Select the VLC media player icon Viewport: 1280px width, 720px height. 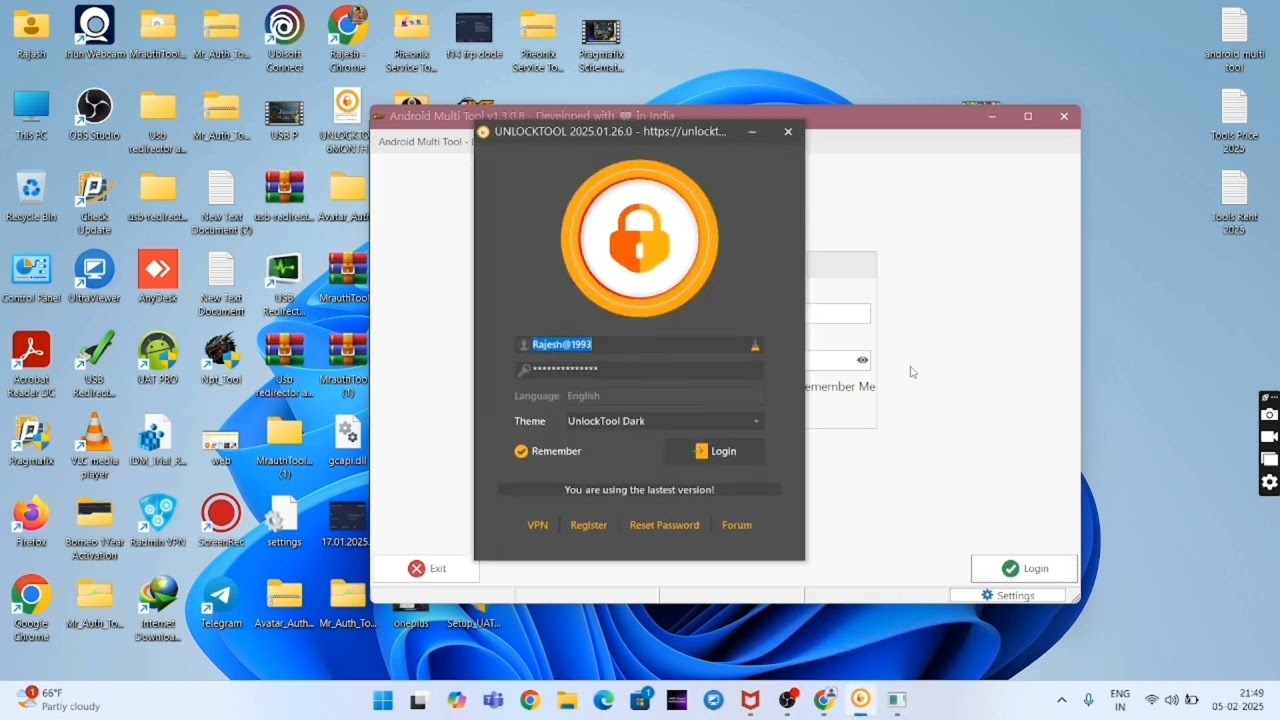[94, 447]
